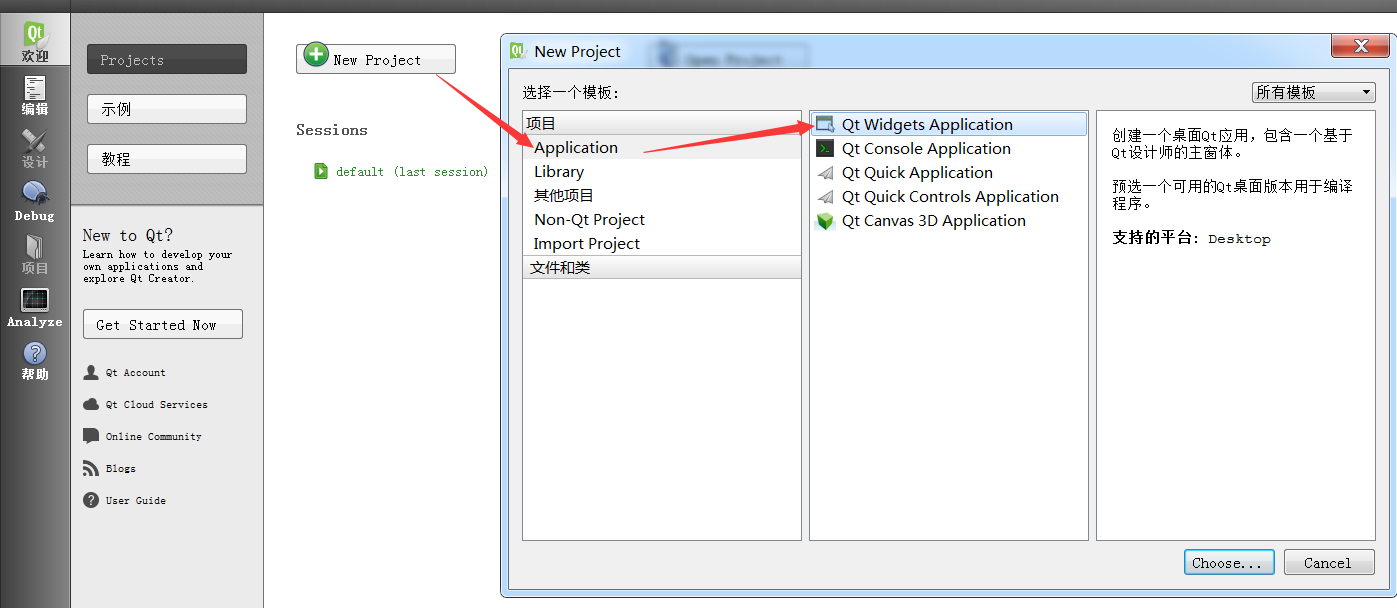Click the default session play icon

click(321, 171)
